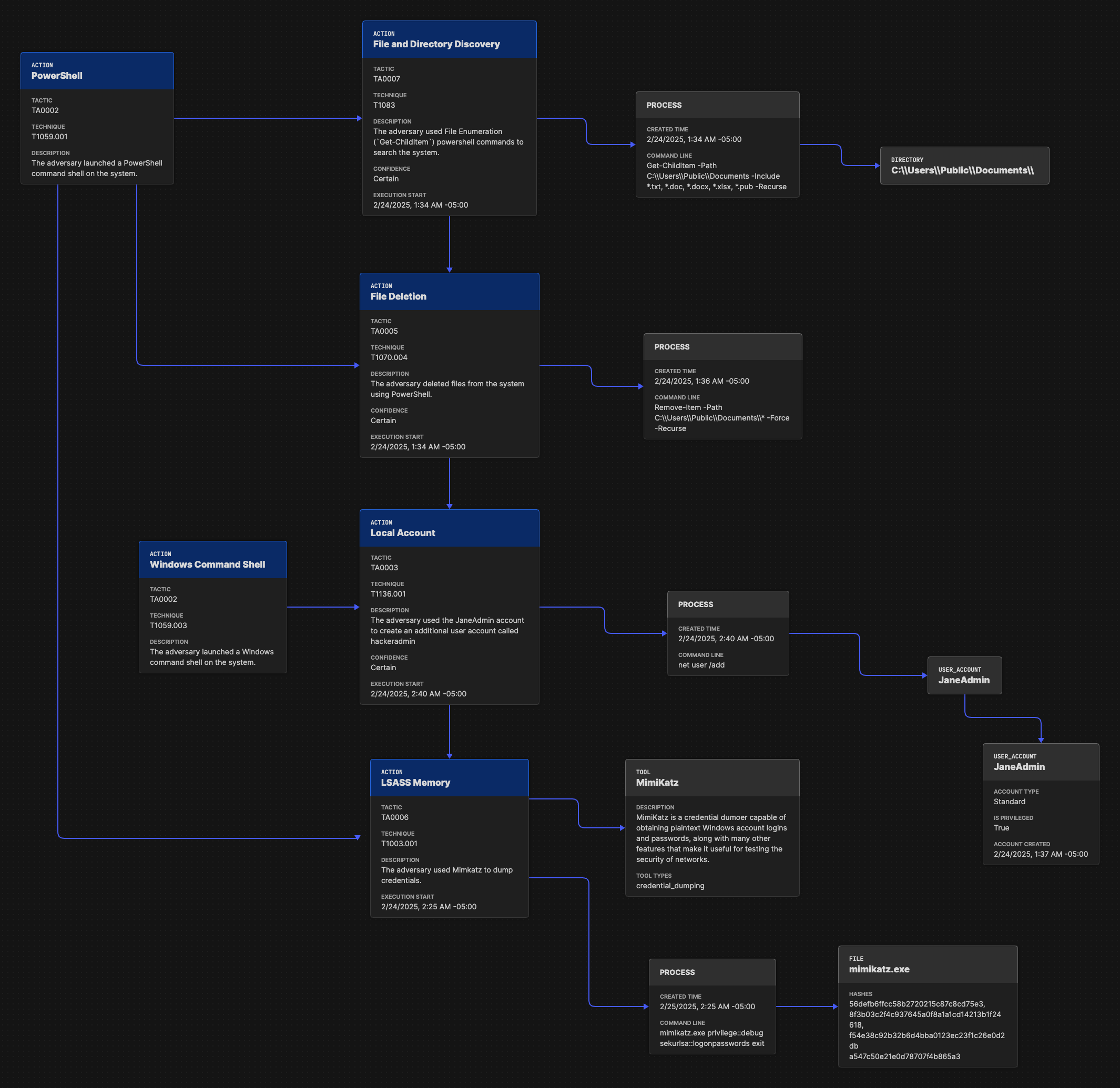
Task: Click LSASS Memory execution start 2:25 AM
Action: pyautogui.click(x=429, y=907)
